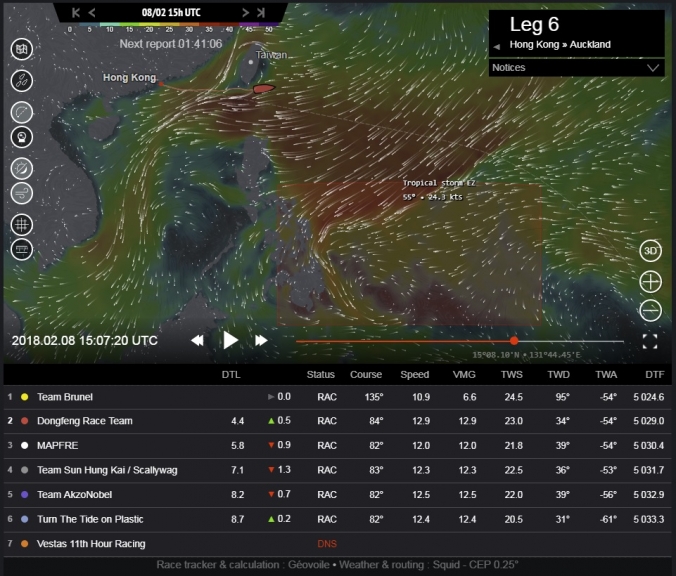Expand the Notices dropdown
Viewport: 676px width, 576px height.
tap(576, 68)
